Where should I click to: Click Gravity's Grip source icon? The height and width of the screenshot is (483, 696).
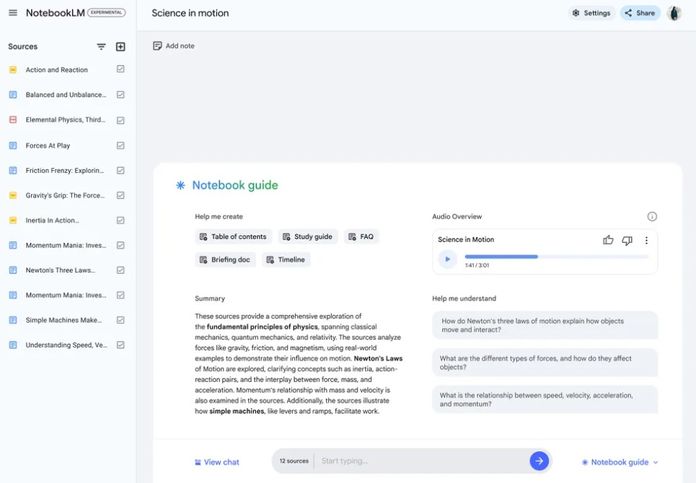click(13, 195)
